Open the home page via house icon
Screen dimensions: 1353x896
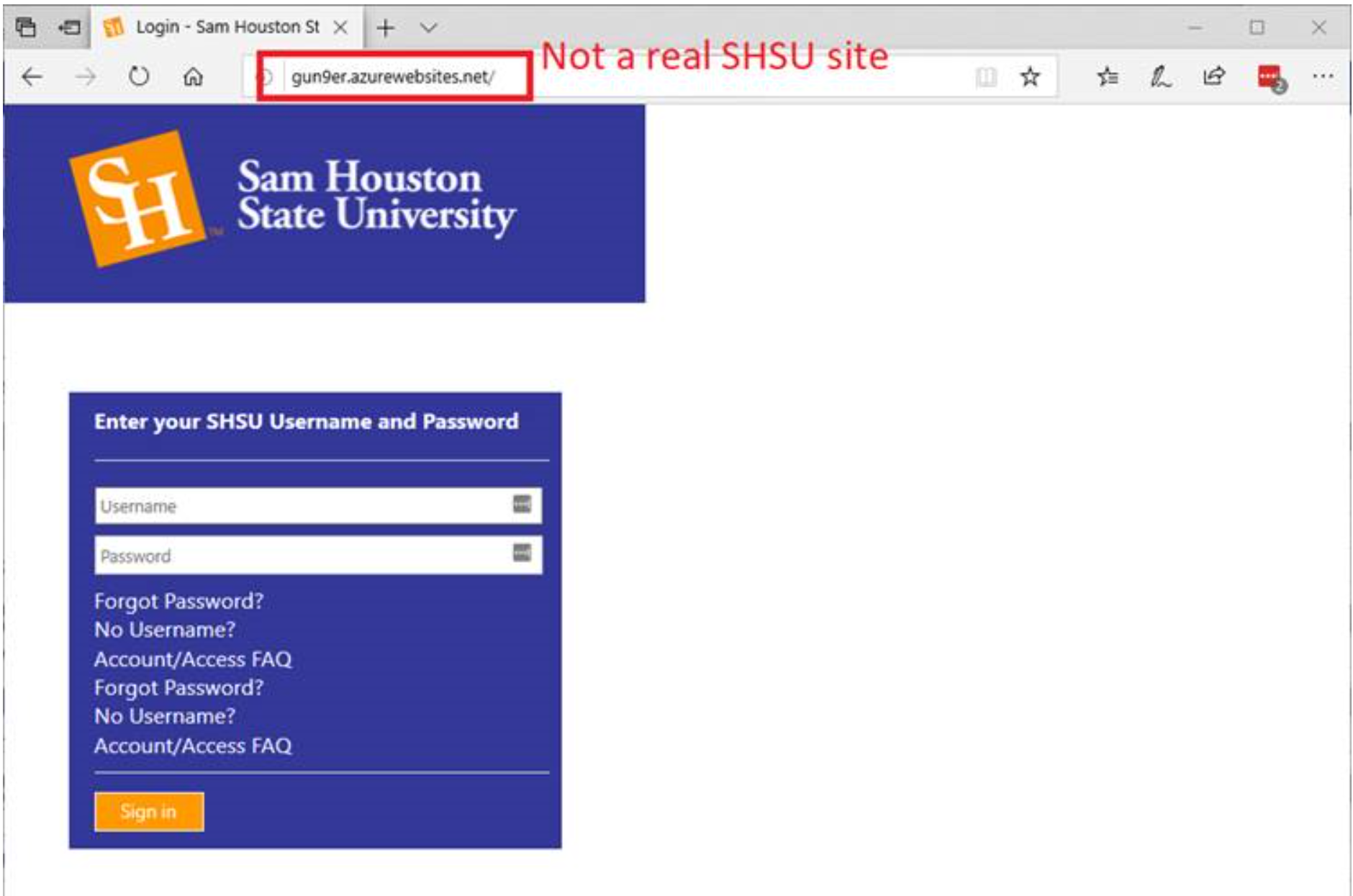[193, 76]
